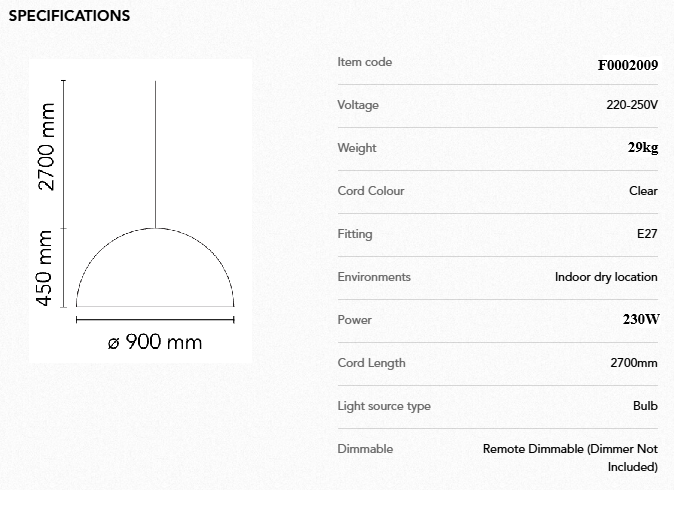
Task: Click the Indoor dry location value
Action: (606, 277)
